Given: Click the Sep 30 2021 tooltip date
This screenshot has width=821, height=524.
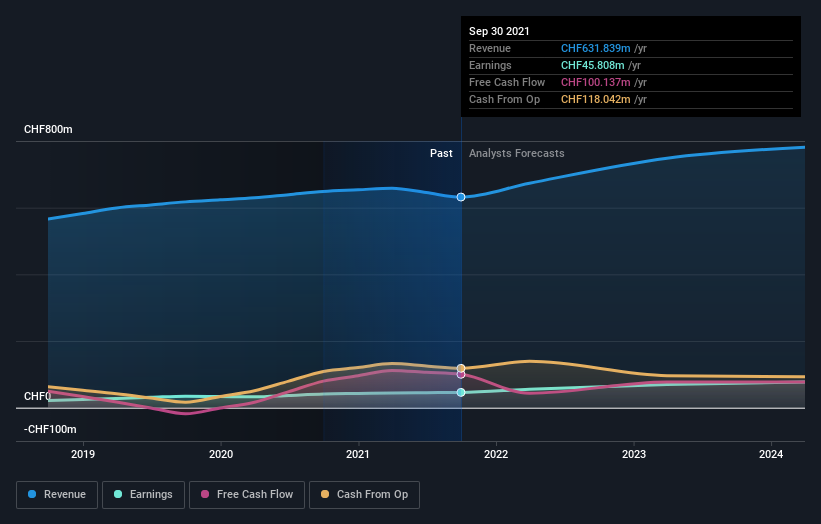Looking at the screenshot, I should click(x=499, y=31).
